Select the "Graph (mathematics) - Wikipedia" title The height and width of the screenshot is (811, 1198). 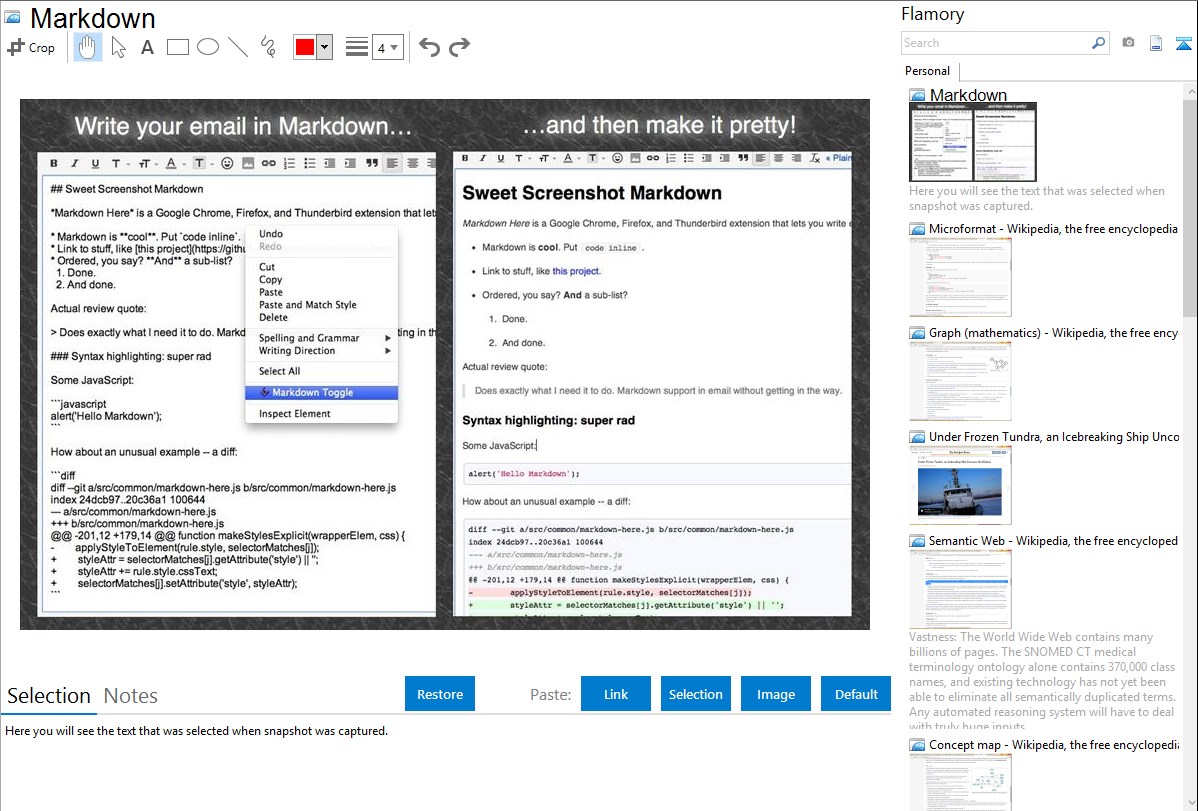(x=1053, y=333)
